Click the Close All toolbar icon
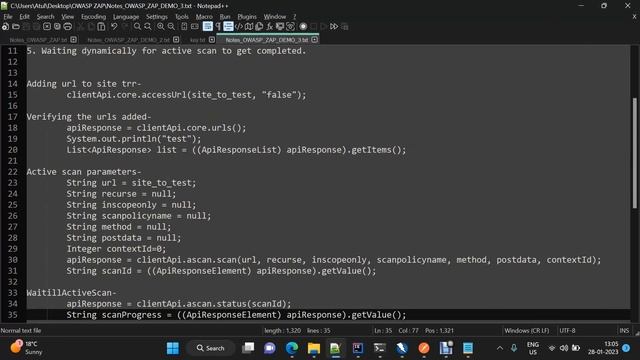Viewport: 640px width, 360px height. point(57,27)
